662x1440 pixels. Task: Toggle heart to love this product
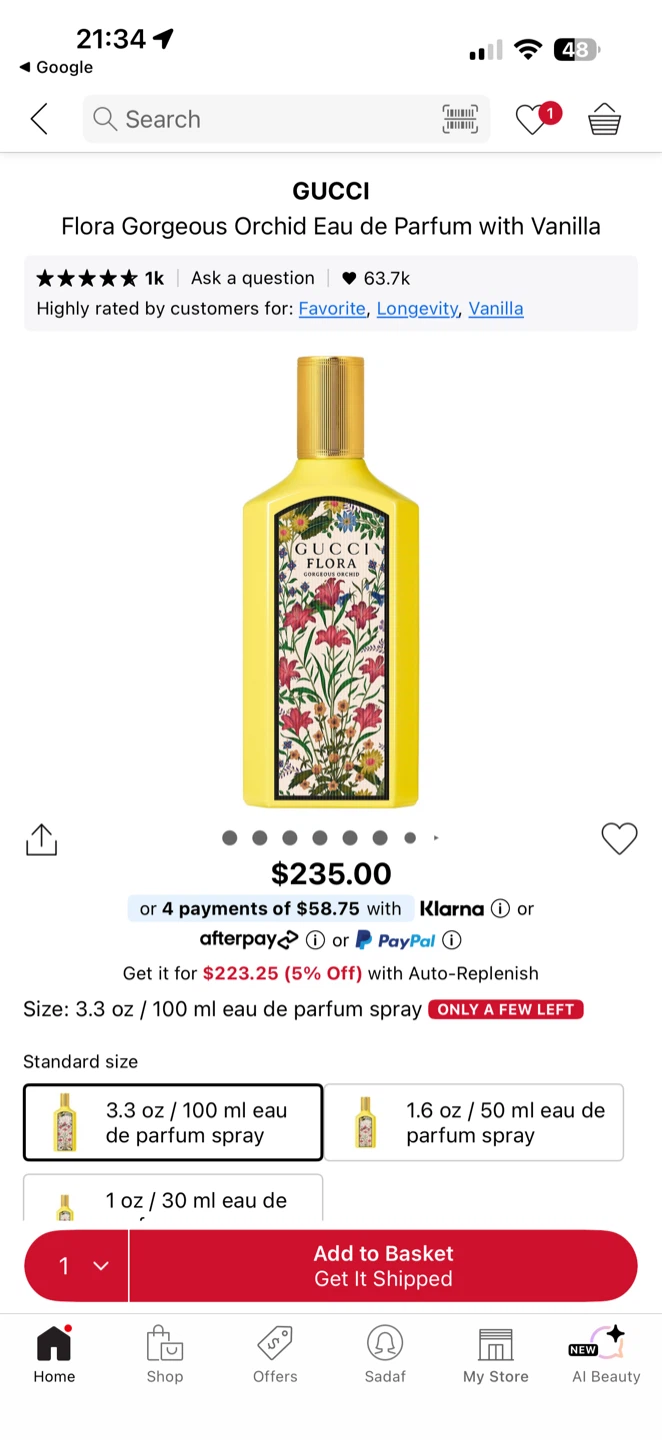click(x=619, y=838)
